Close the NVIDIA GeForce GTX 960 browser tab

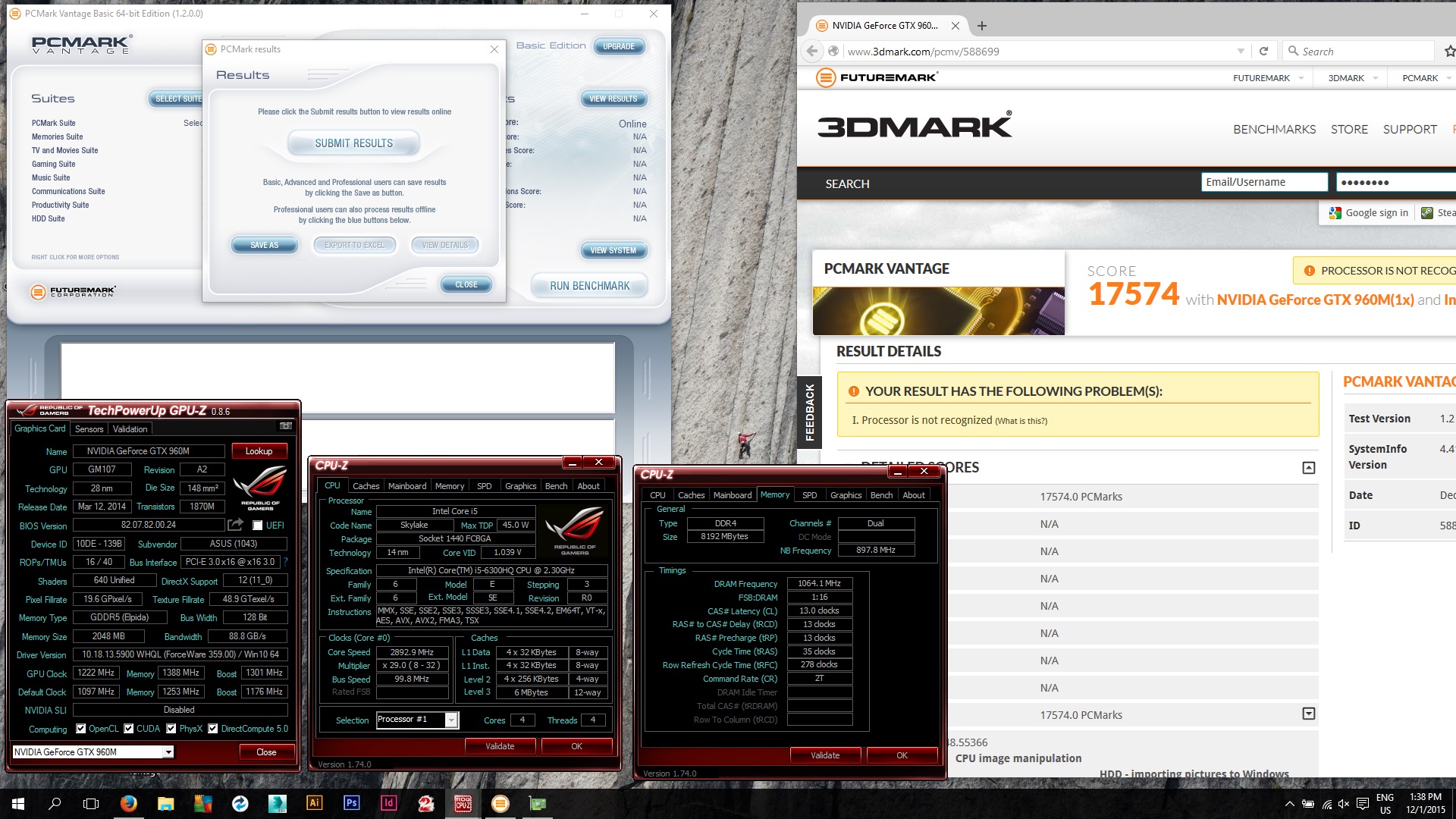[955, 26]
